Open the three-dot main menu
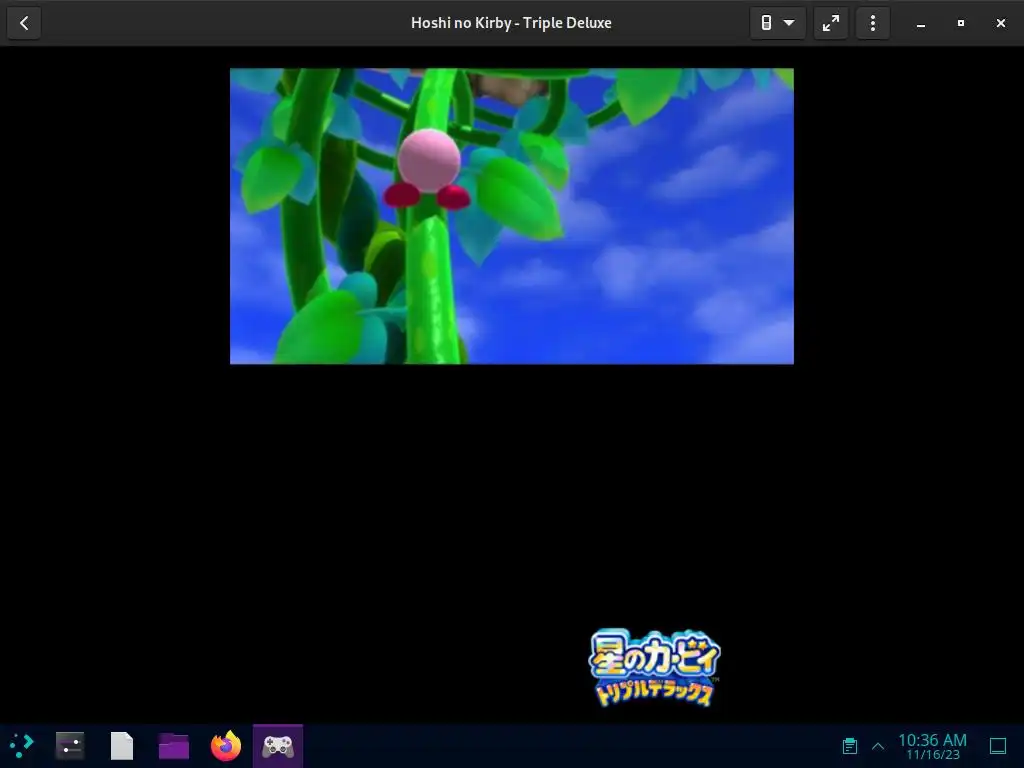 [x=872, y=24]
